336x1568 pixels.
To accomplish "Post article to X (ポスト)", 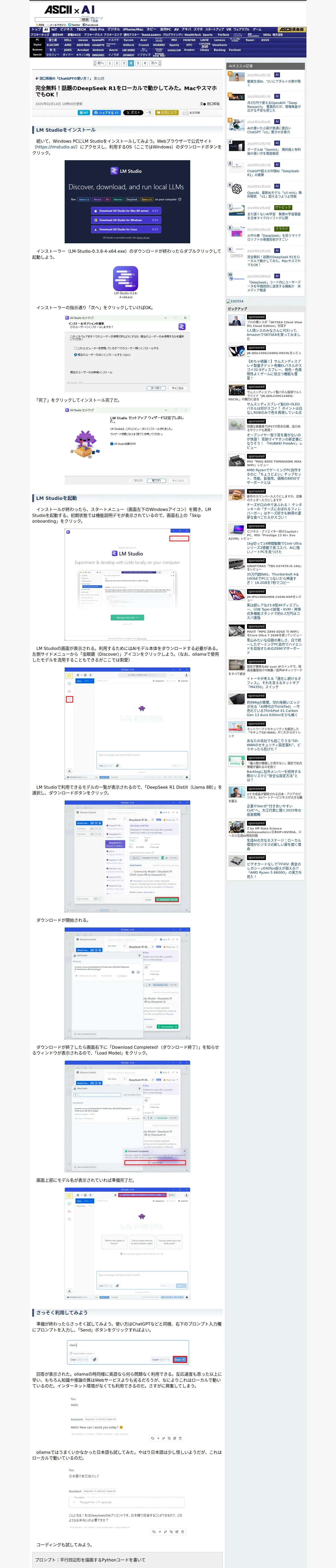I will pyautogui.click(x=133, y=113).
